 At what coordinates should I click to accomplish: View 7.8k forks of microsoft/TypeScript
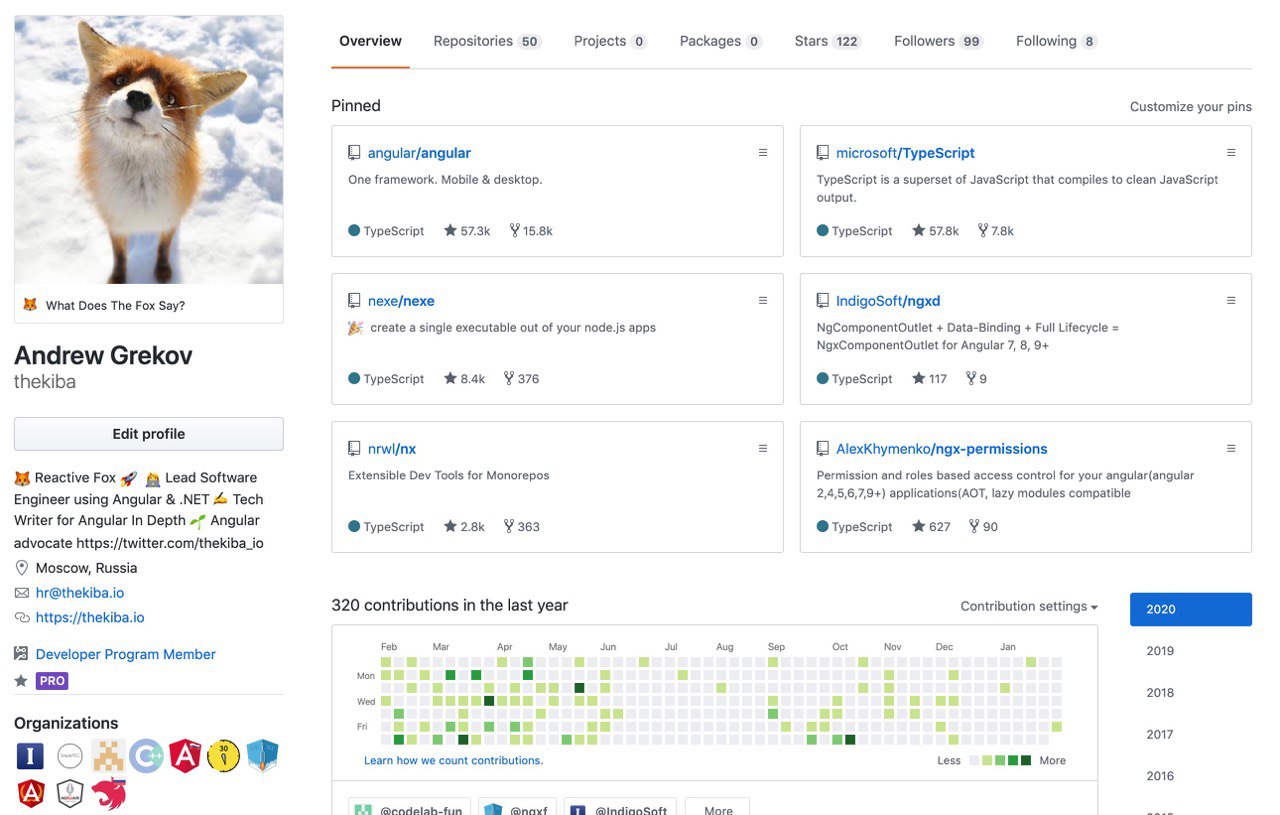point(996,231)
